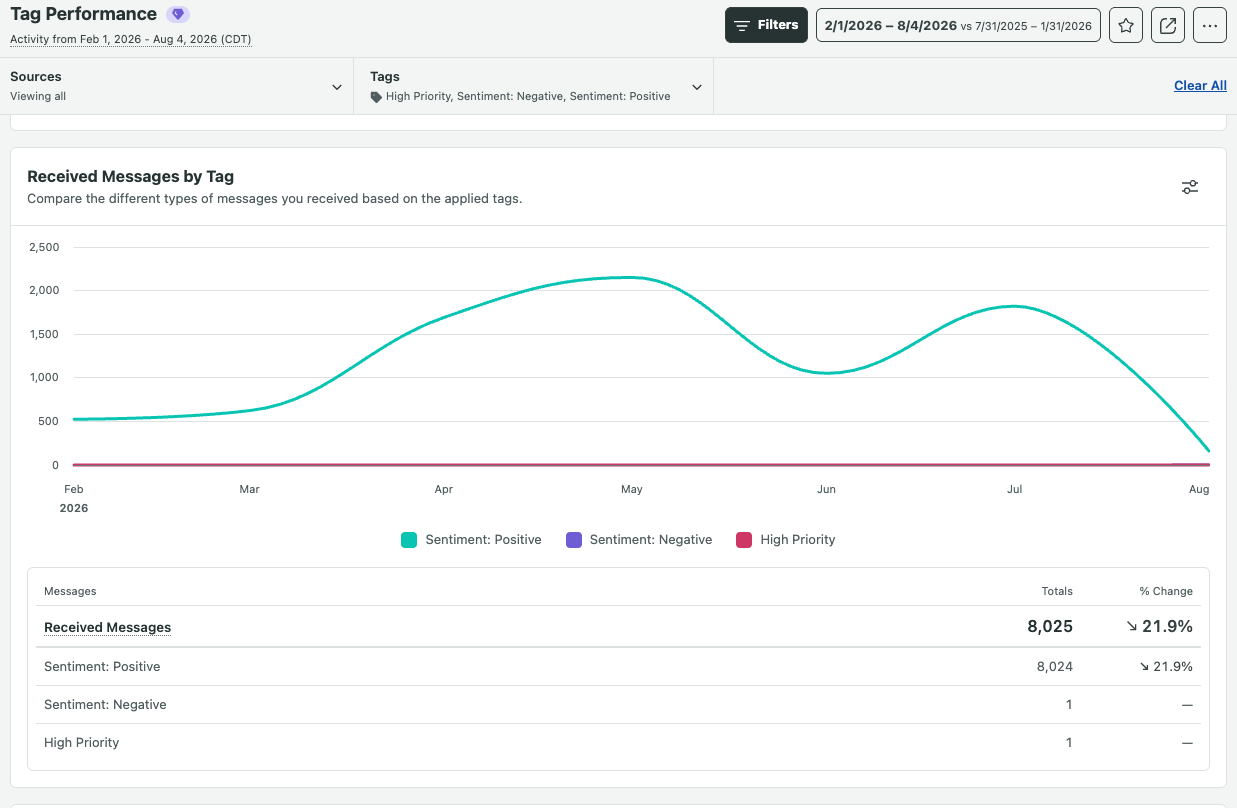Click the down-arrow beside 21.9% total change

pyautogui.click(x=1132, y=627)
